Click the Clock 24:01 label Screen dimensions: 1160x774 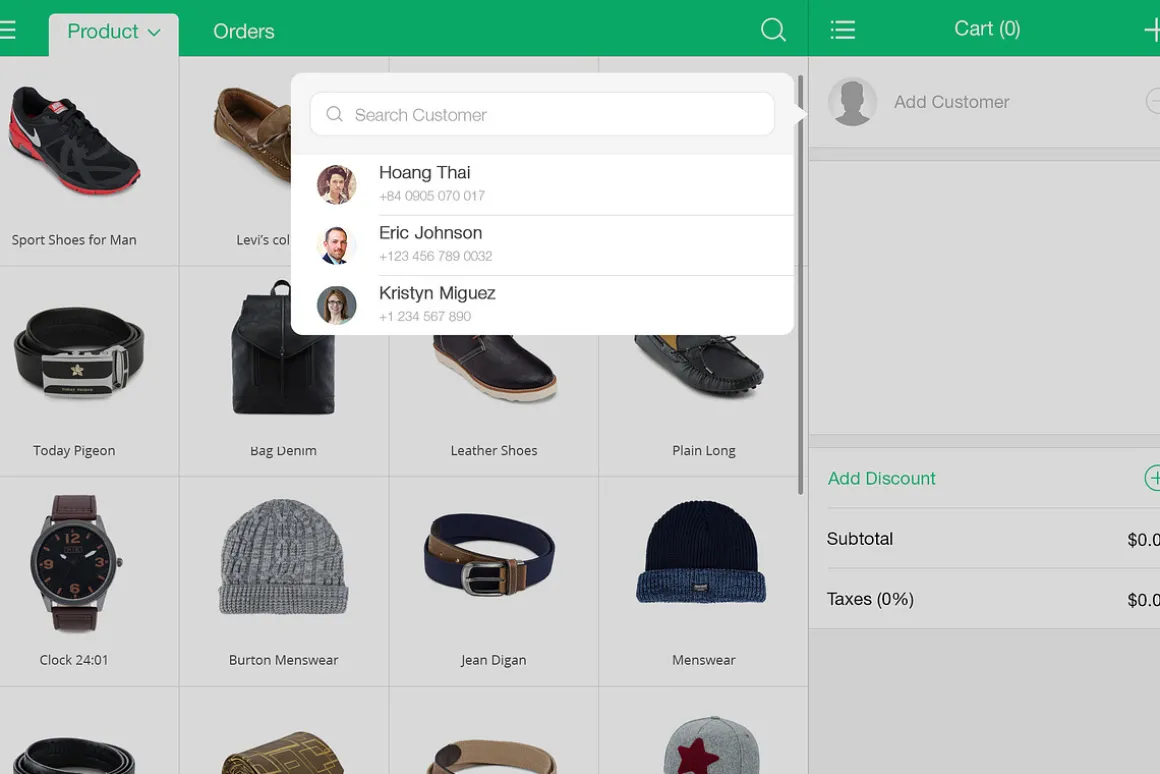coord(74,660)
